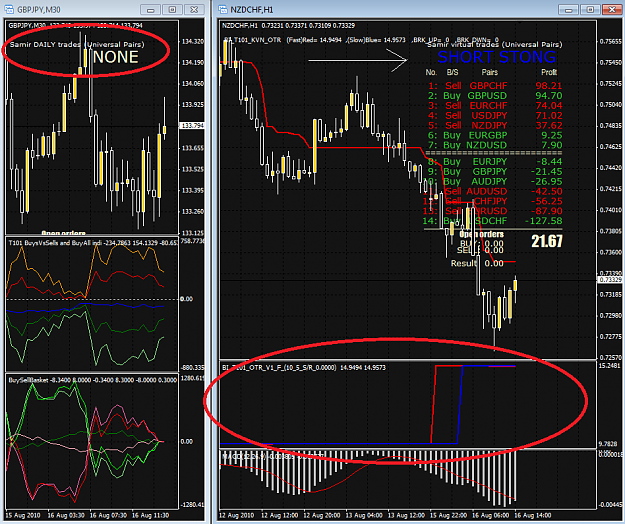The width and height of the screenshot is (625, 524).
Task: Select the Buy AUDJPY -26.95 row
Action: [x=495, y=182]
